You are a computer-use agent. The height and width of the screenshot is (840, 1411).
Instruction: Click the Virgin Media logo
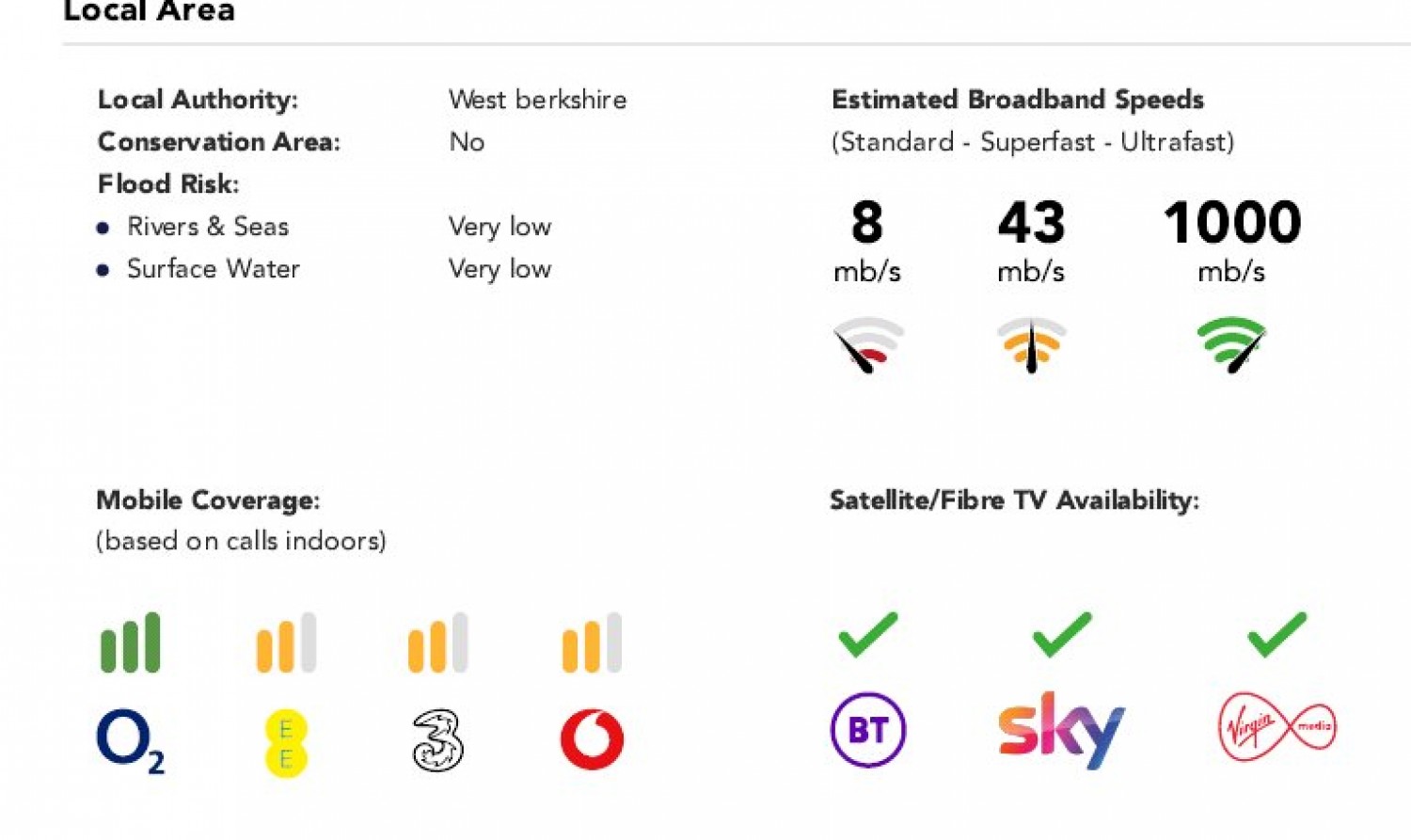pyautogui.click(x=1276, y=727)
